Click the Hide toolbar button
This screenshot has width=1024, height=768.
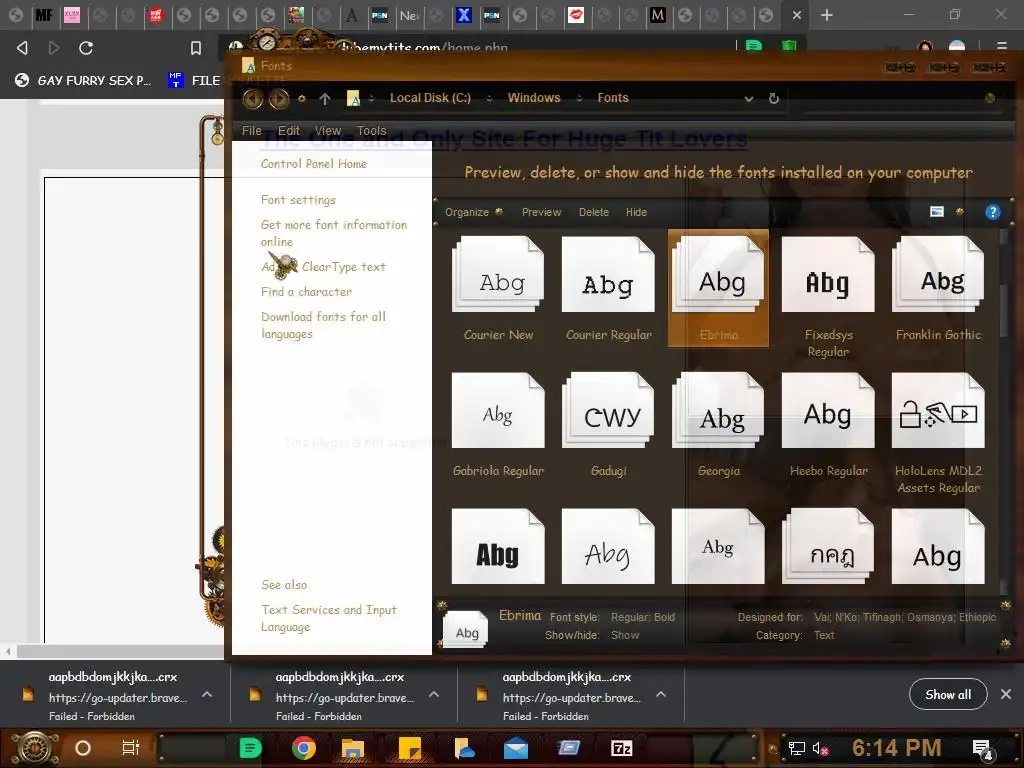pos(636,212)
